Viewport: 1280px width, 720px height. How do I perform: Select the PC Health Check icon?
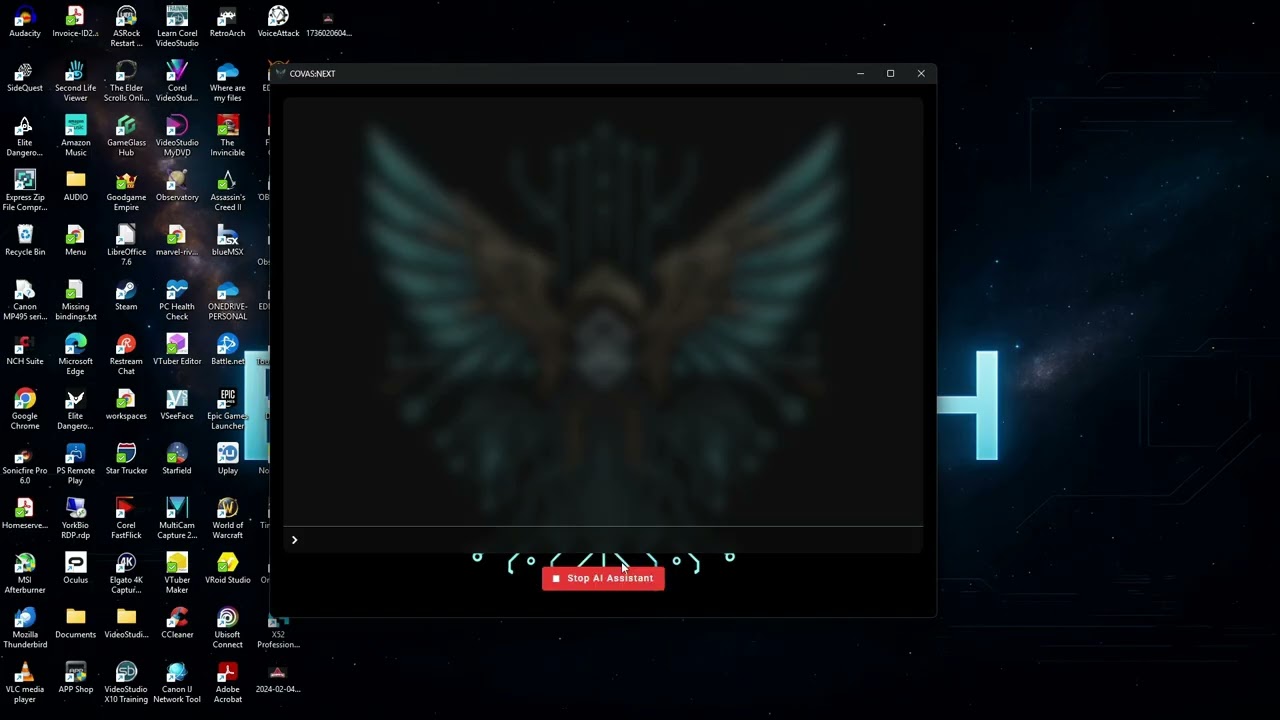(177, 300)
